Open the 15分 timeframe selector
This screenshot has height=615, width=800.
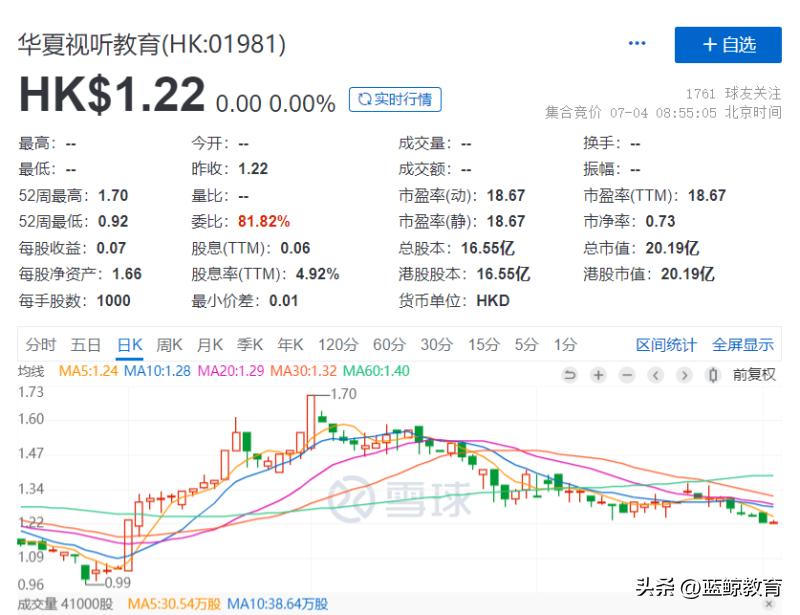tap(483, 343)
